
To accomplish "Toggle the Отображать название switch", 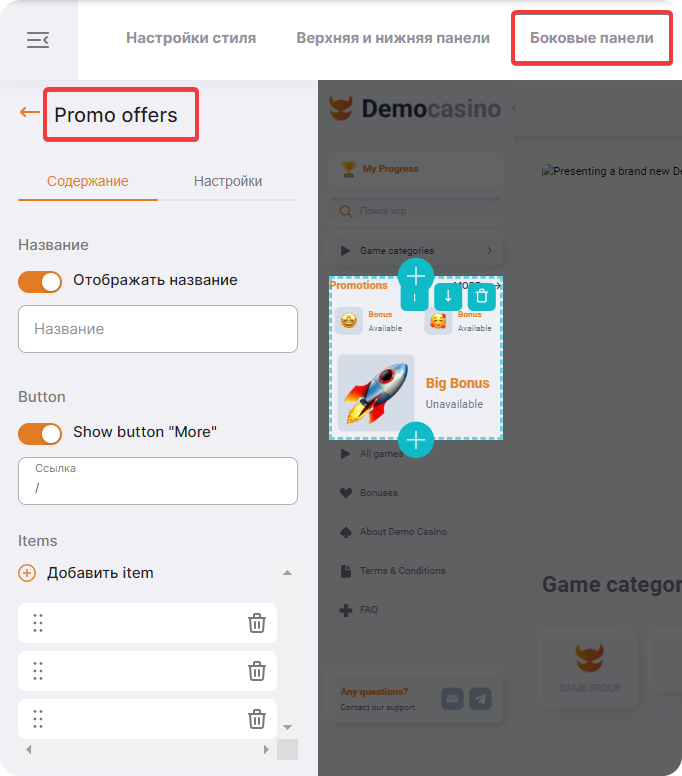I will tap(40, 282).
